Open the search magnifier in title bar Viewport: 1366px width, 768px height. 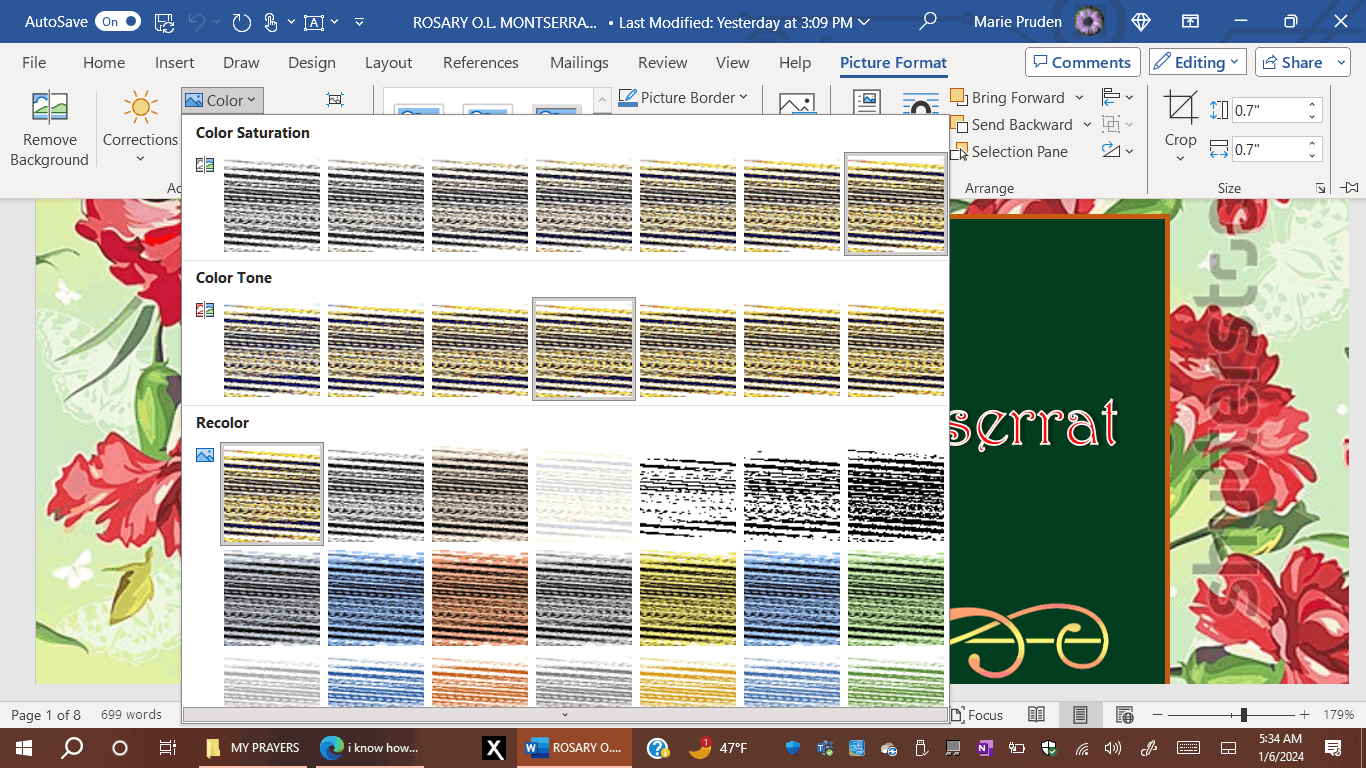[928, 21]
